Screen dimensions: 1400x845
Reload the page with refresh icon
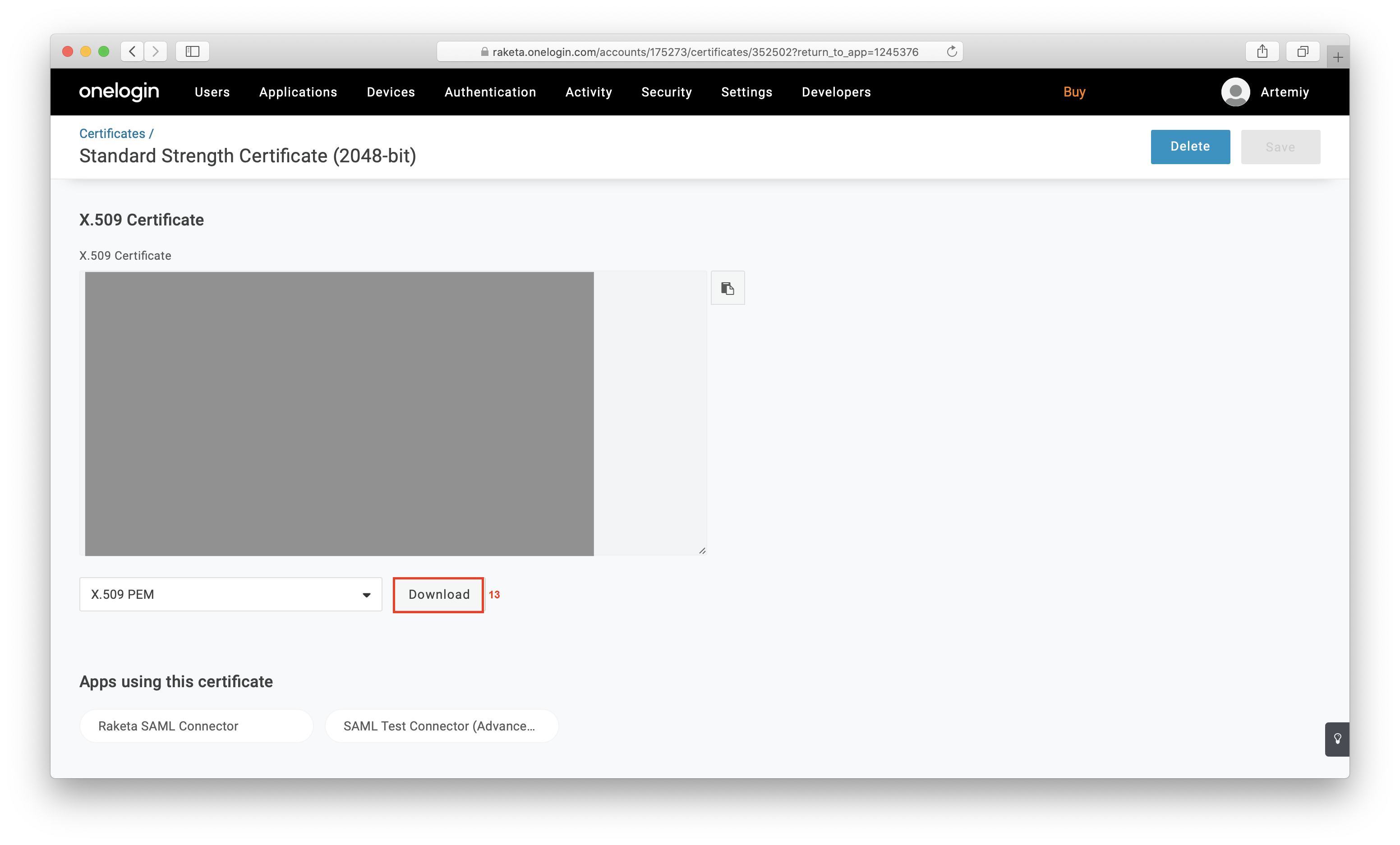pos(952,52)
